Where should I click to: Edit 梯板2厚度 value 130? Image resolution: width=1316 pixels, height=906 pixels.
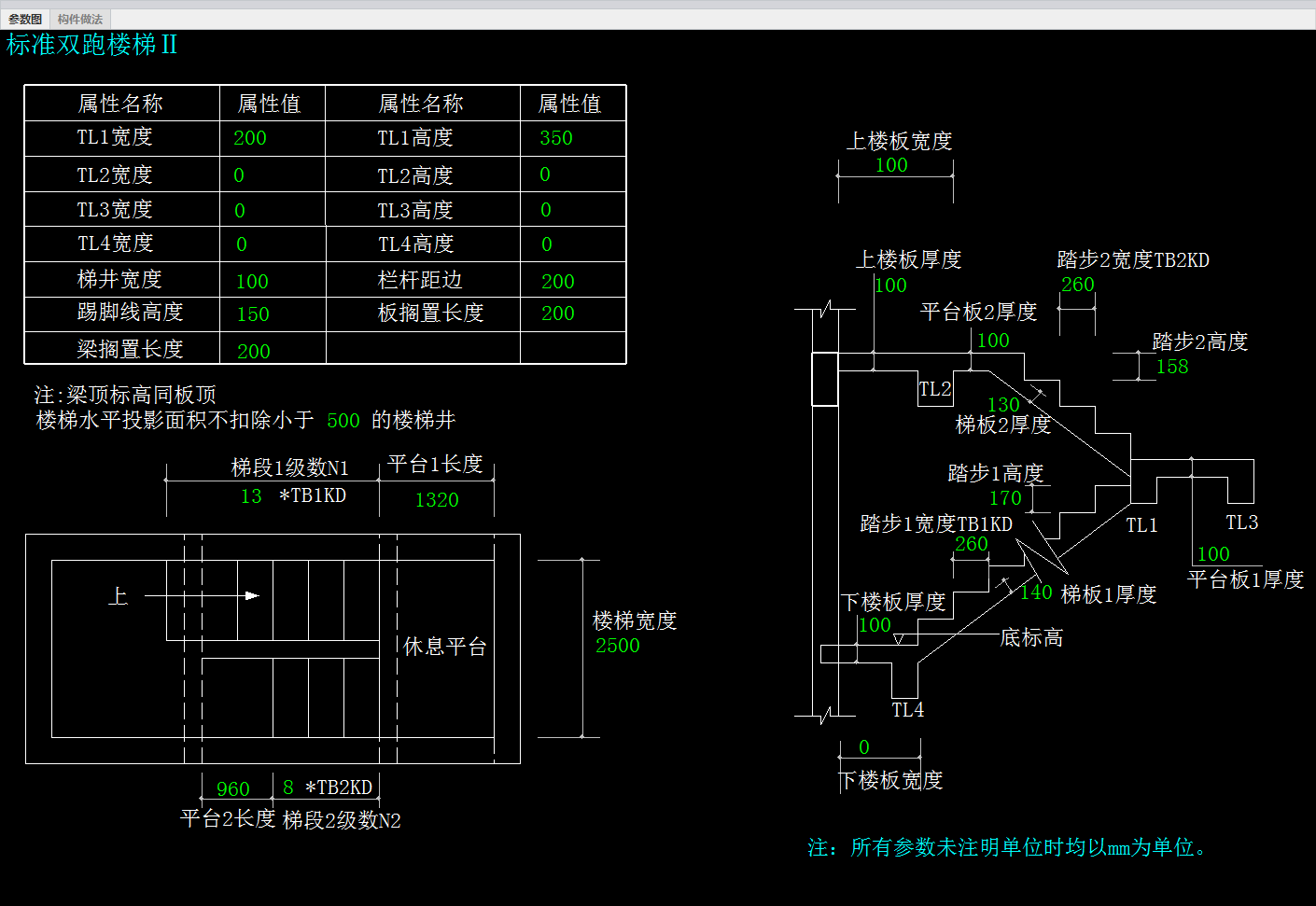(1003, 405)
